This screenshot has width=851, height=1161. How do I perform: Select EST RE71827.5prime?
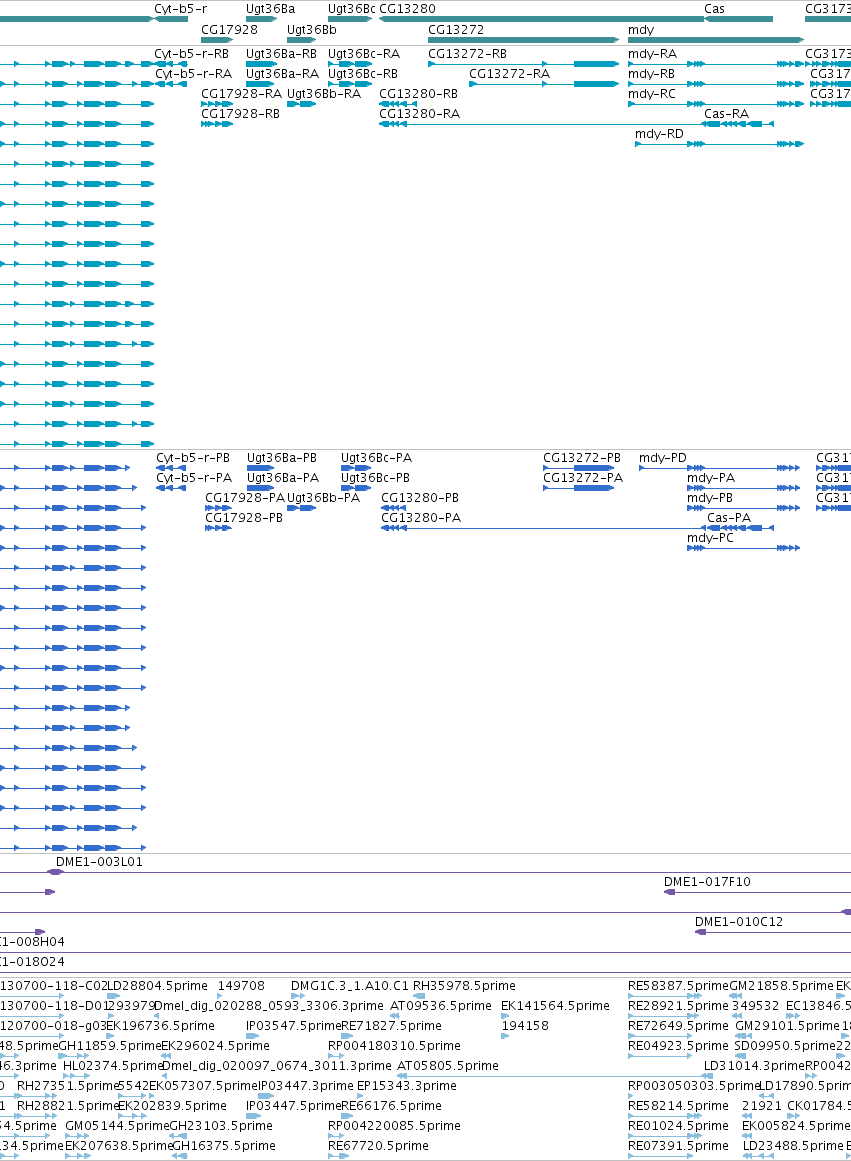click(391, 1026)
